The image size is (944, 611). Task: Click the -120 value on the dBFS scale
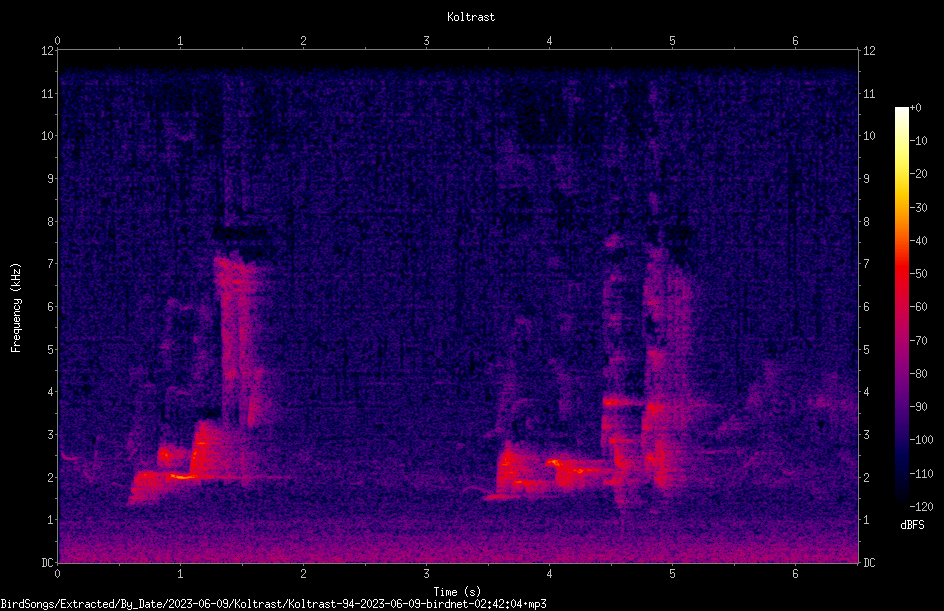[922, 507]
